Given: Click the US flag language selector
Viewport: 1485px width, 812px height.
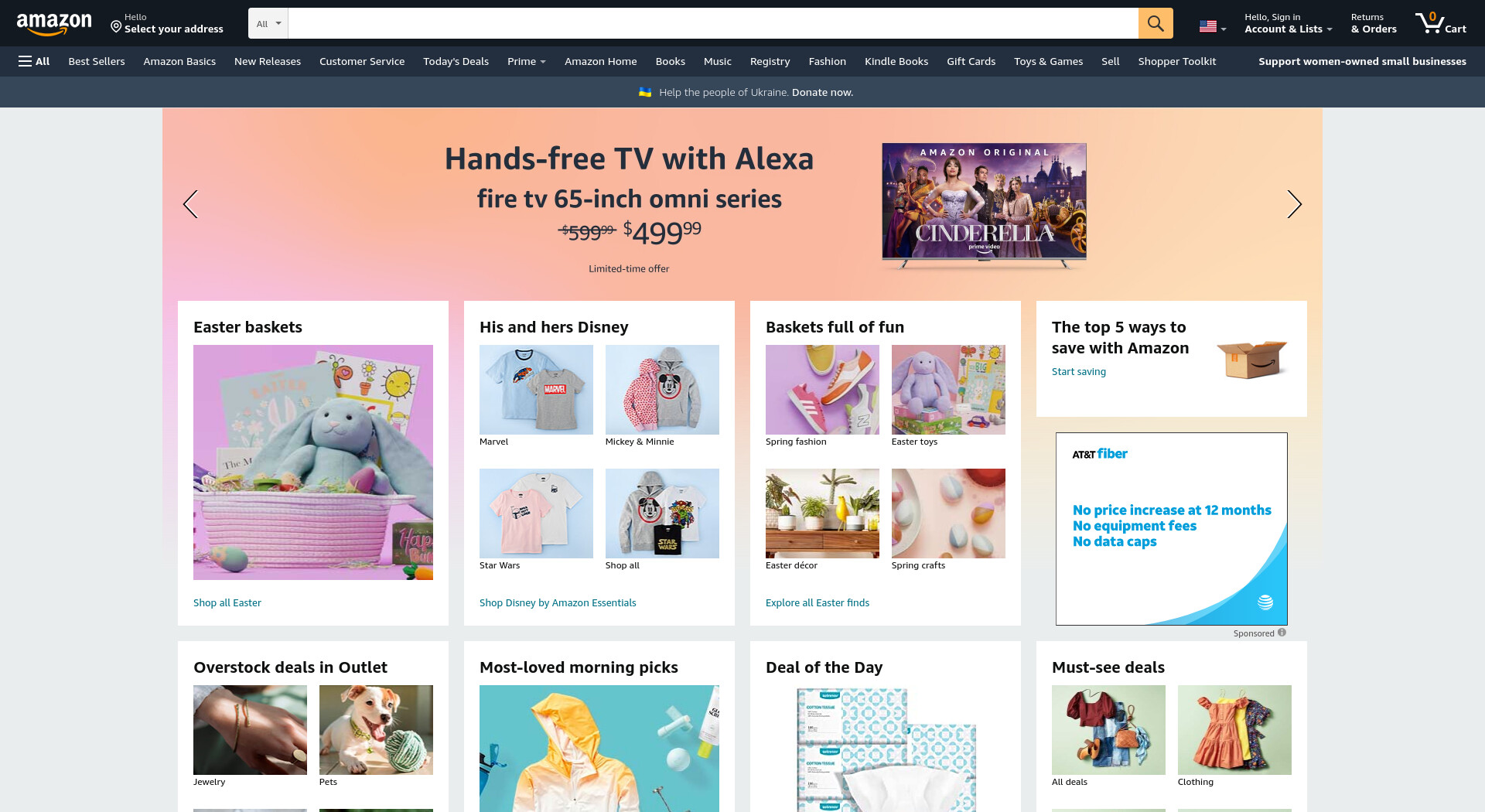Looking at the screenshot, I should click(x=1213, y=26).
